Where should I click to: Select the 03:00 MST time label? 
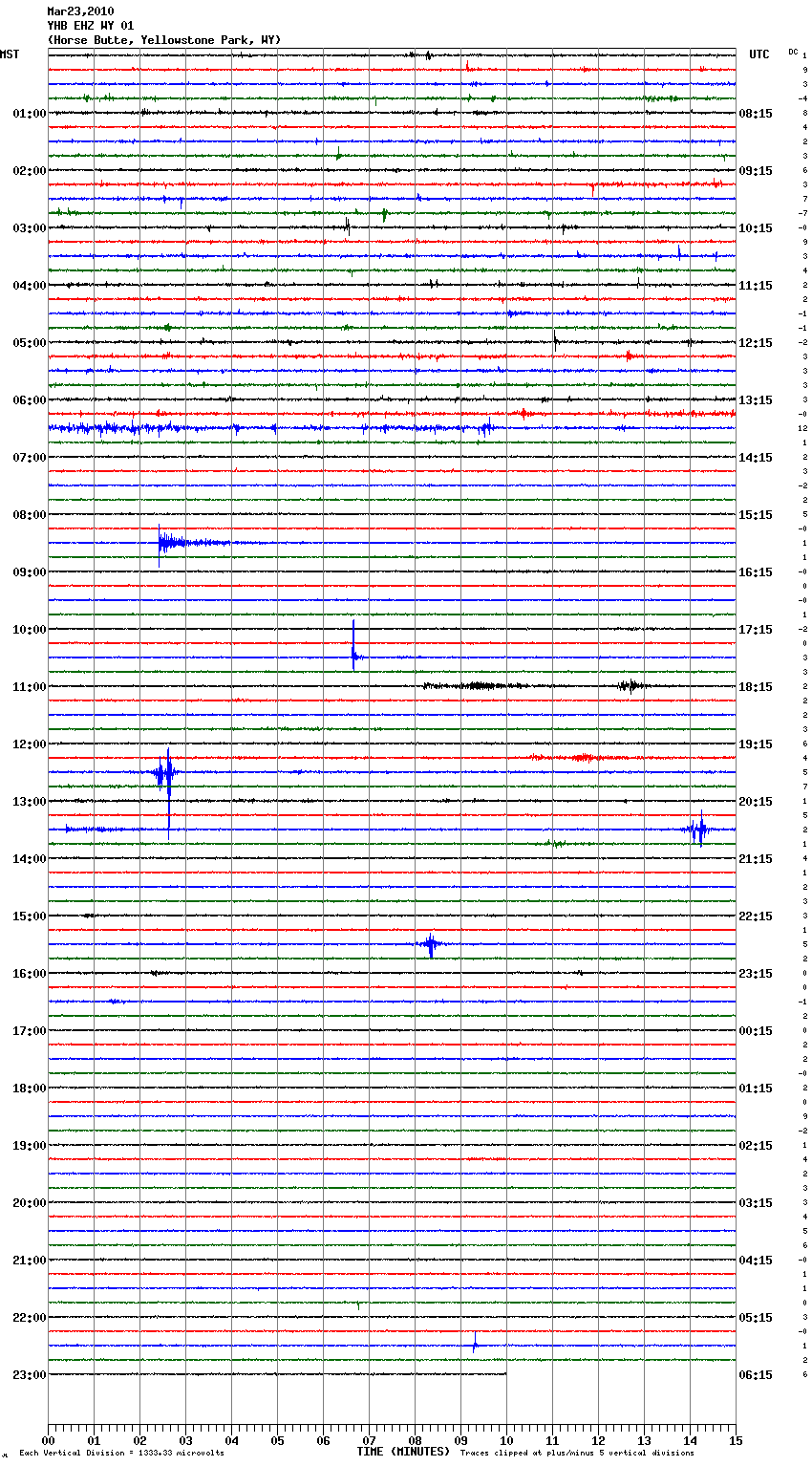(x=30, y=228)
